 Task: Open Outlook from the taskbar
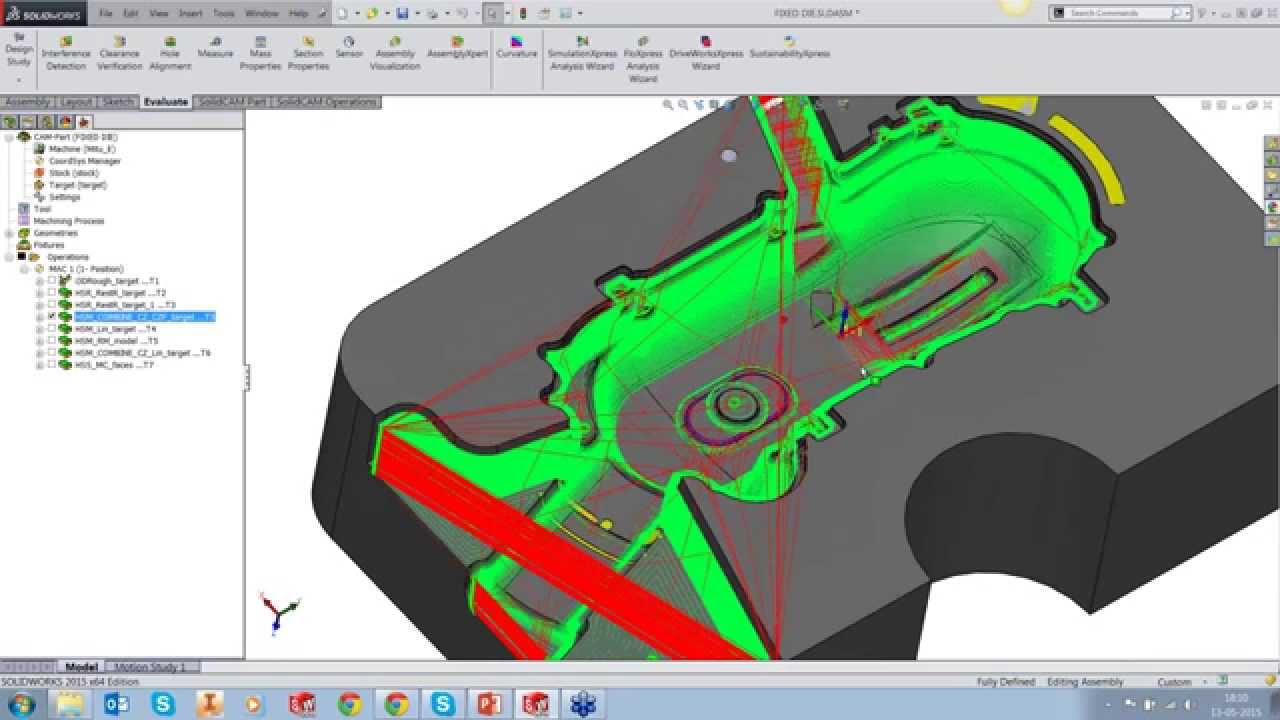pyautogui.click(x=117, y=704)
